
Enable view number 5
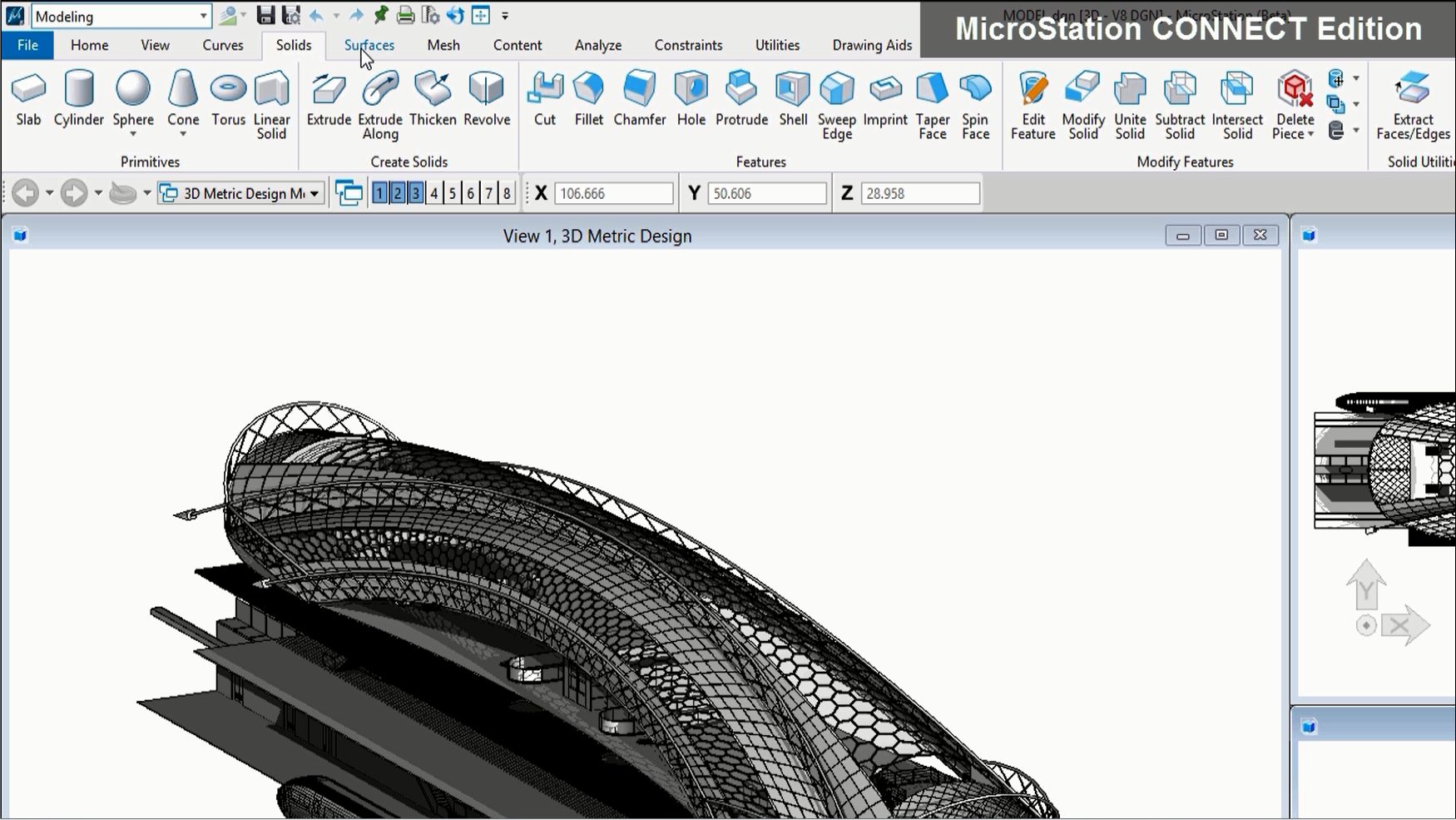[453, 193]
